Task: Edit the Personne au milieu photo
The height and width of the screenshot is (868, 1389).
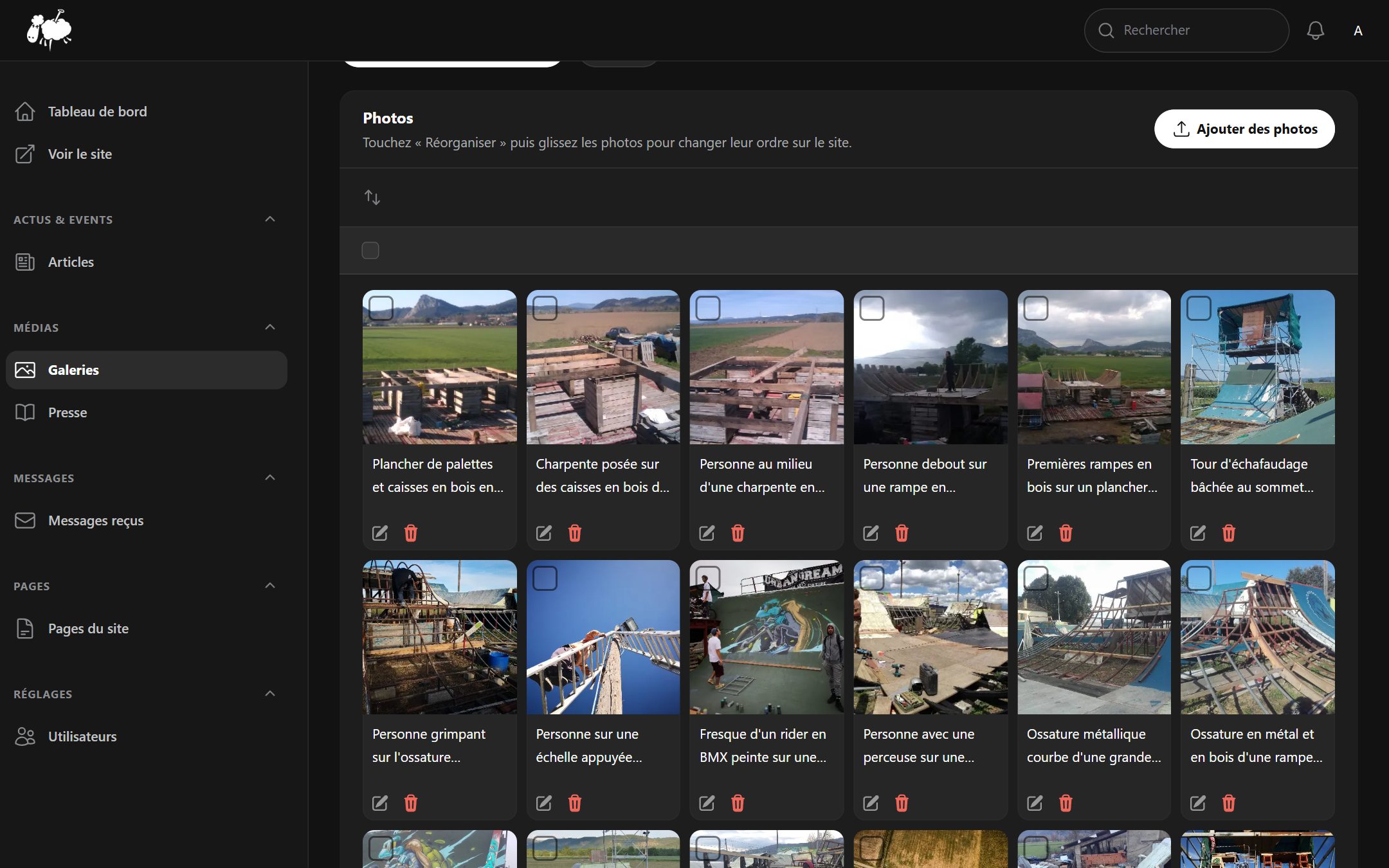Action: click(x=707, y=533)
